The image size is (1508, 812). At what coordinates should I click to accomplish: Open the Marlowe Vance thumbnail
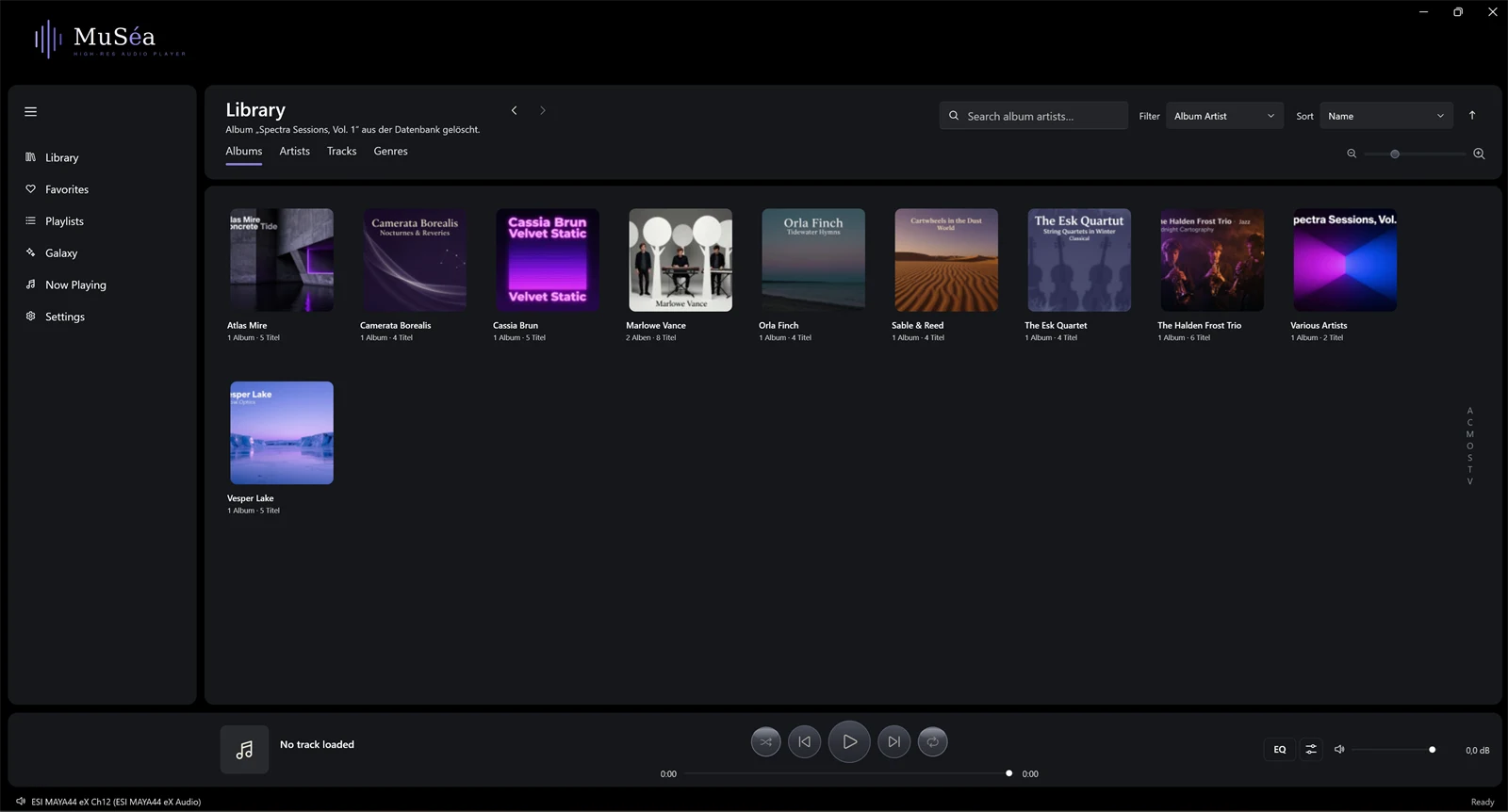point(680,260)
